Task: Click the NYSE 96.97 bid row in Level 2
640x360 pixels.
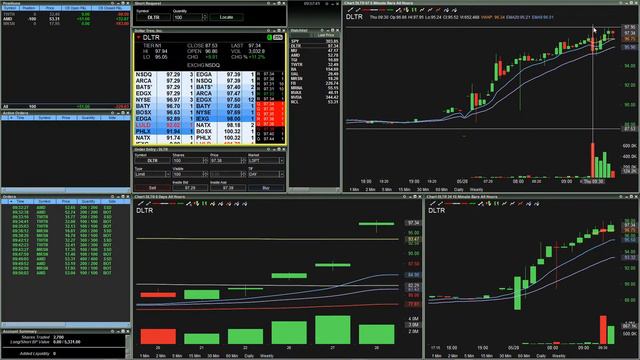Action: click(164, 100)
